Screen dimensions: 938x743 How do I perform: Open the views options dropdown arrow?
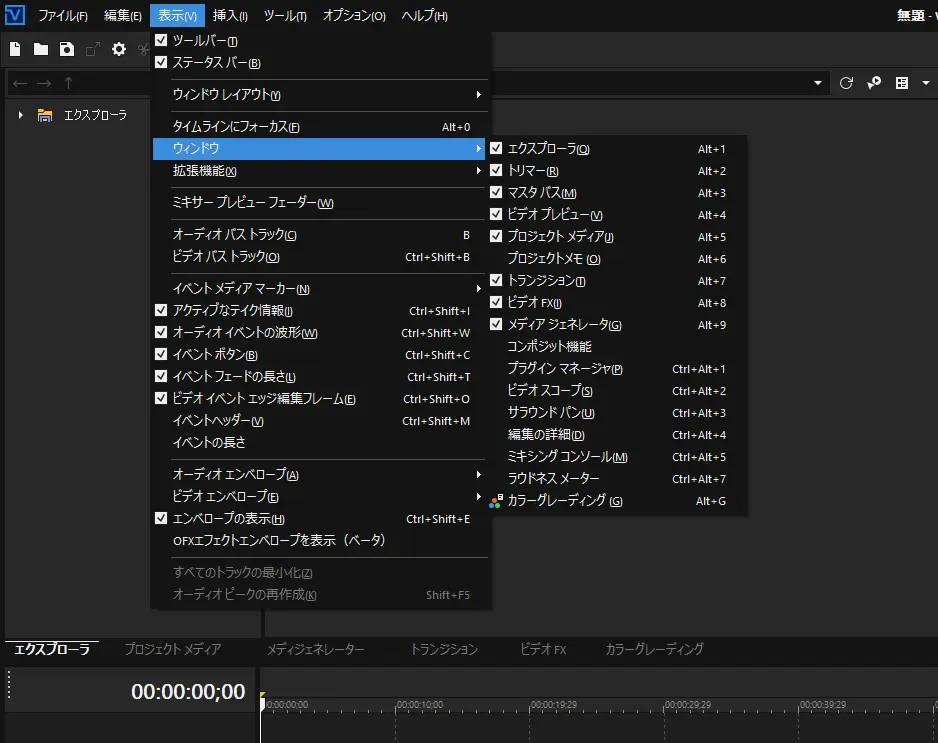click(x=926, y=83)
